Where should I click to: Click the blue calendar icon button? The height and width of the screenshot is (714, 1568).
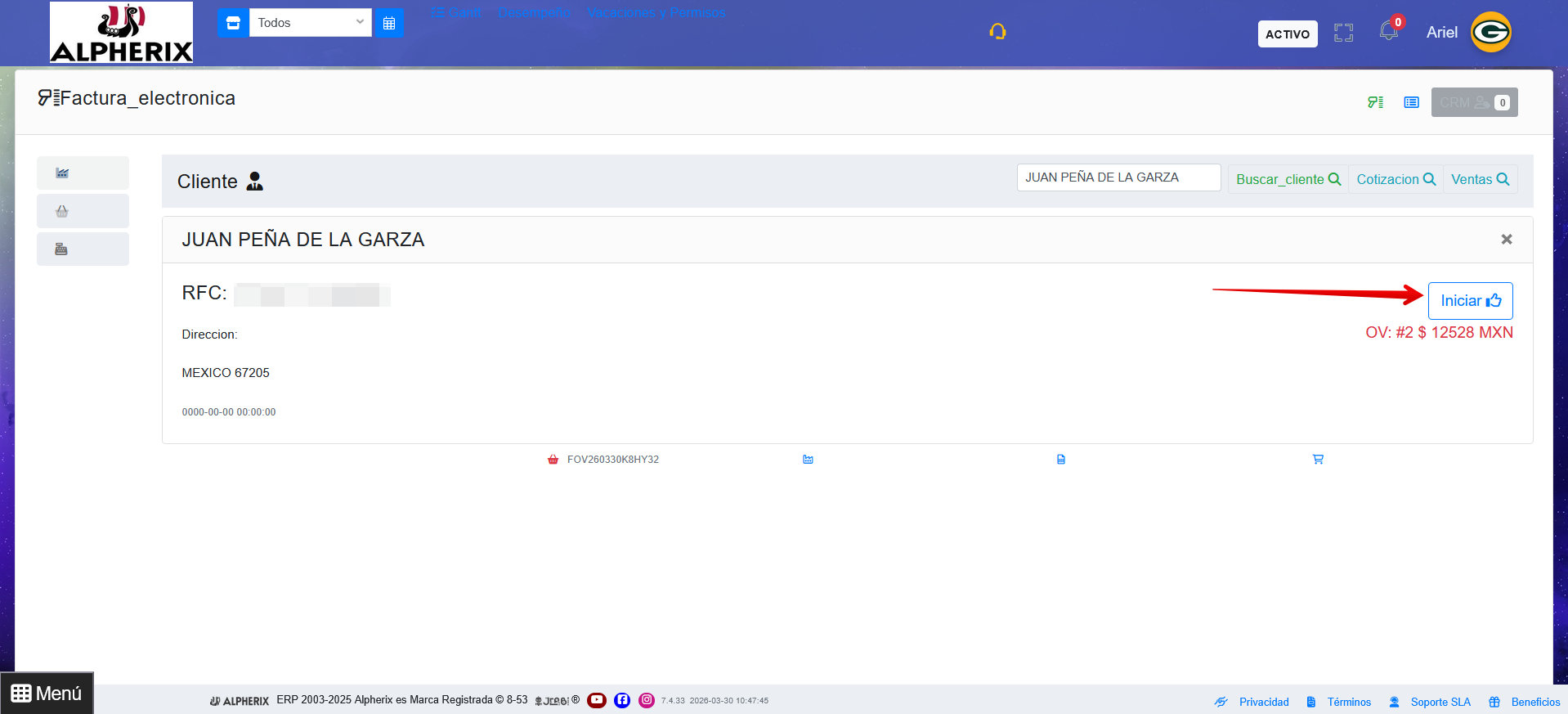[x=389, y=23]
